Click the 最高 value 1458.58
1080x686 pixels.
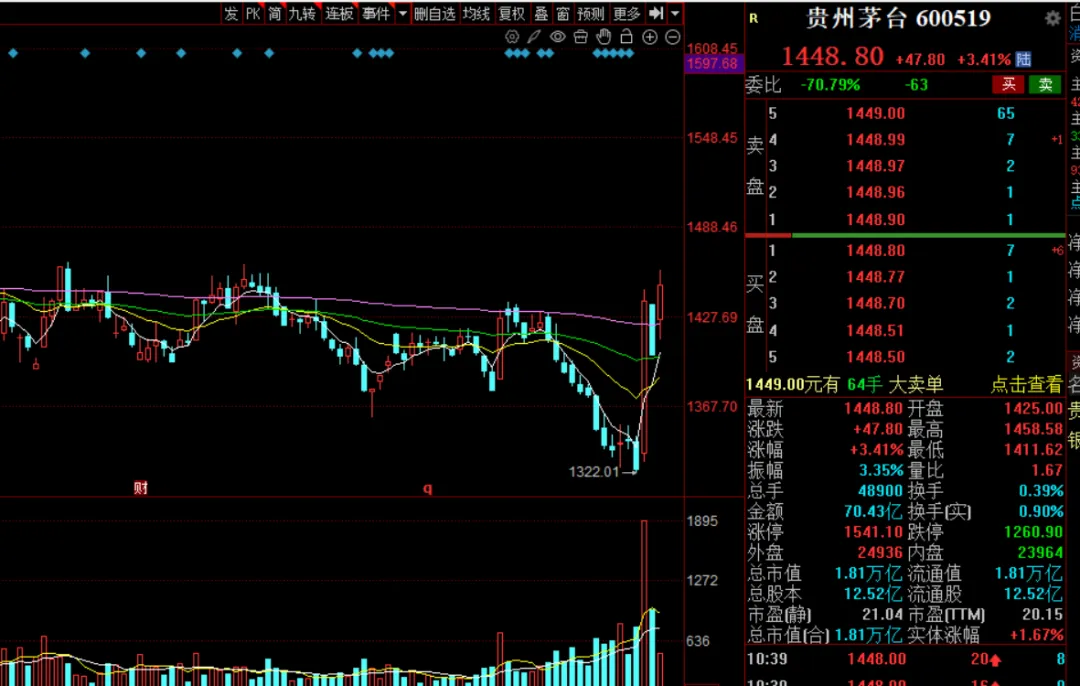coord(1032,430)
